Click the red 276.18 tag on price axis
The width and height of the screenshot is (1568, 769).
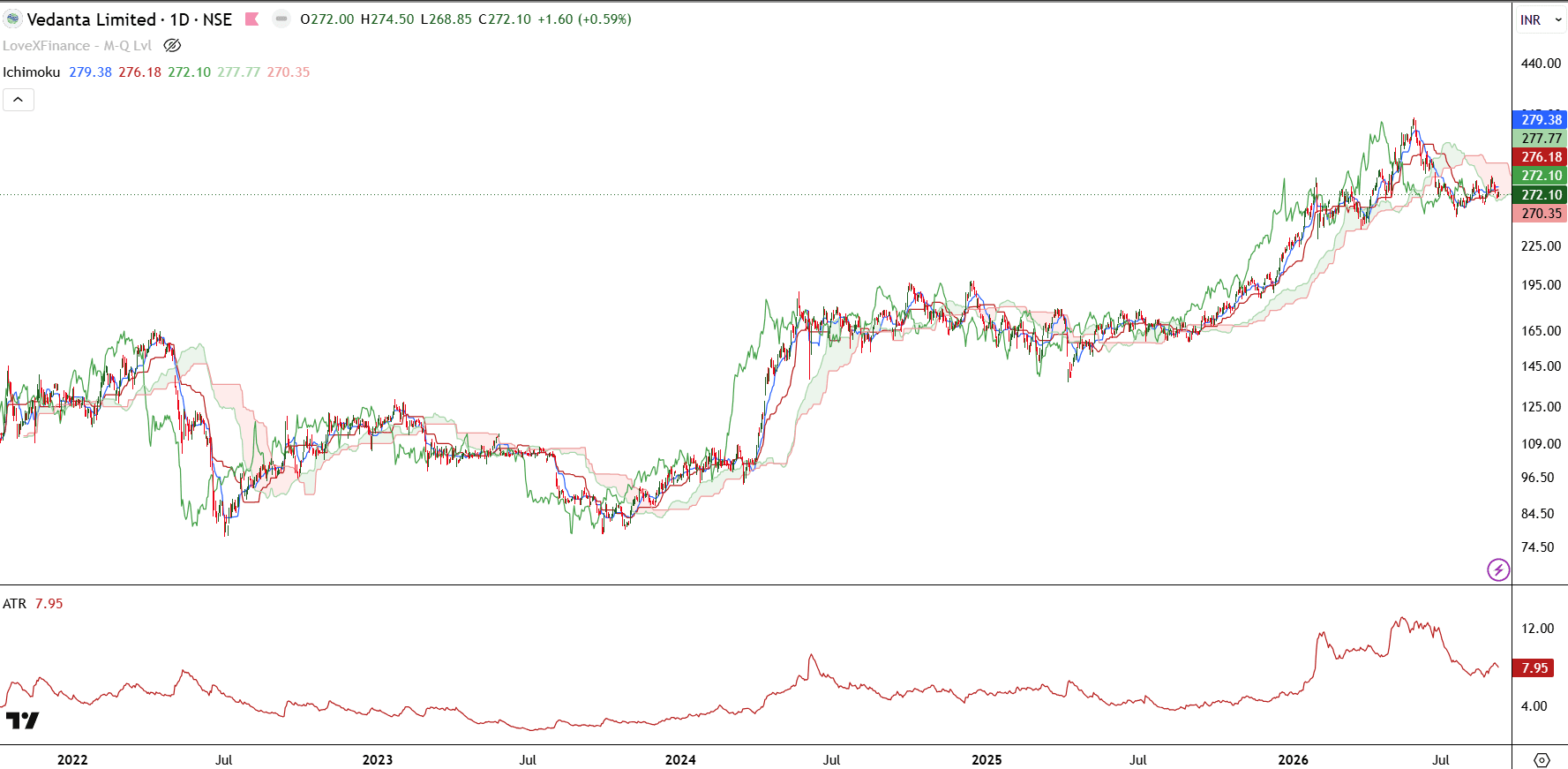(x=1541, y=157)
